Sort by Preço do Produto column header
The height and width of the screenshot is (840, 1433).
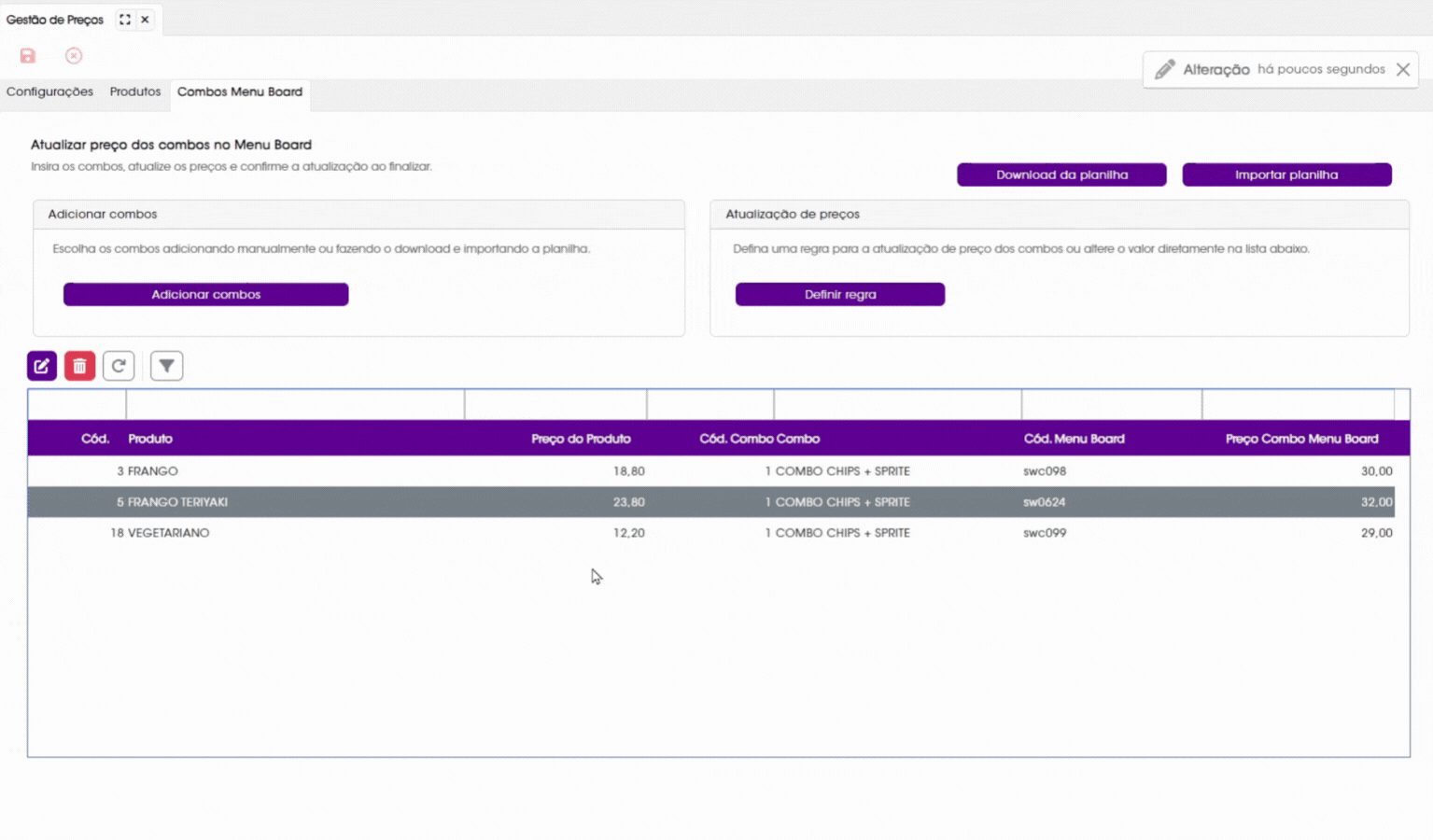(581, 439)
